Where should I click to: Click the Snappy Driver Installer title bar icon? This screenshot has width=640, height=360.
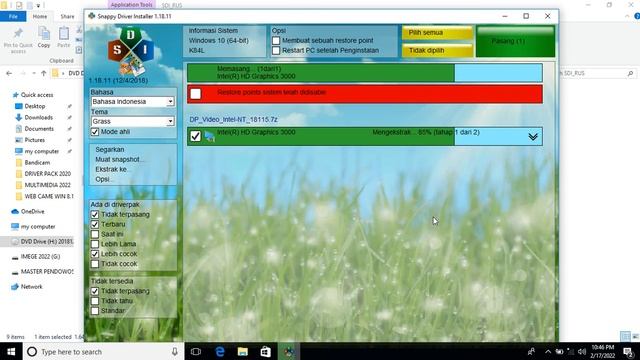(x=92, y=16)
